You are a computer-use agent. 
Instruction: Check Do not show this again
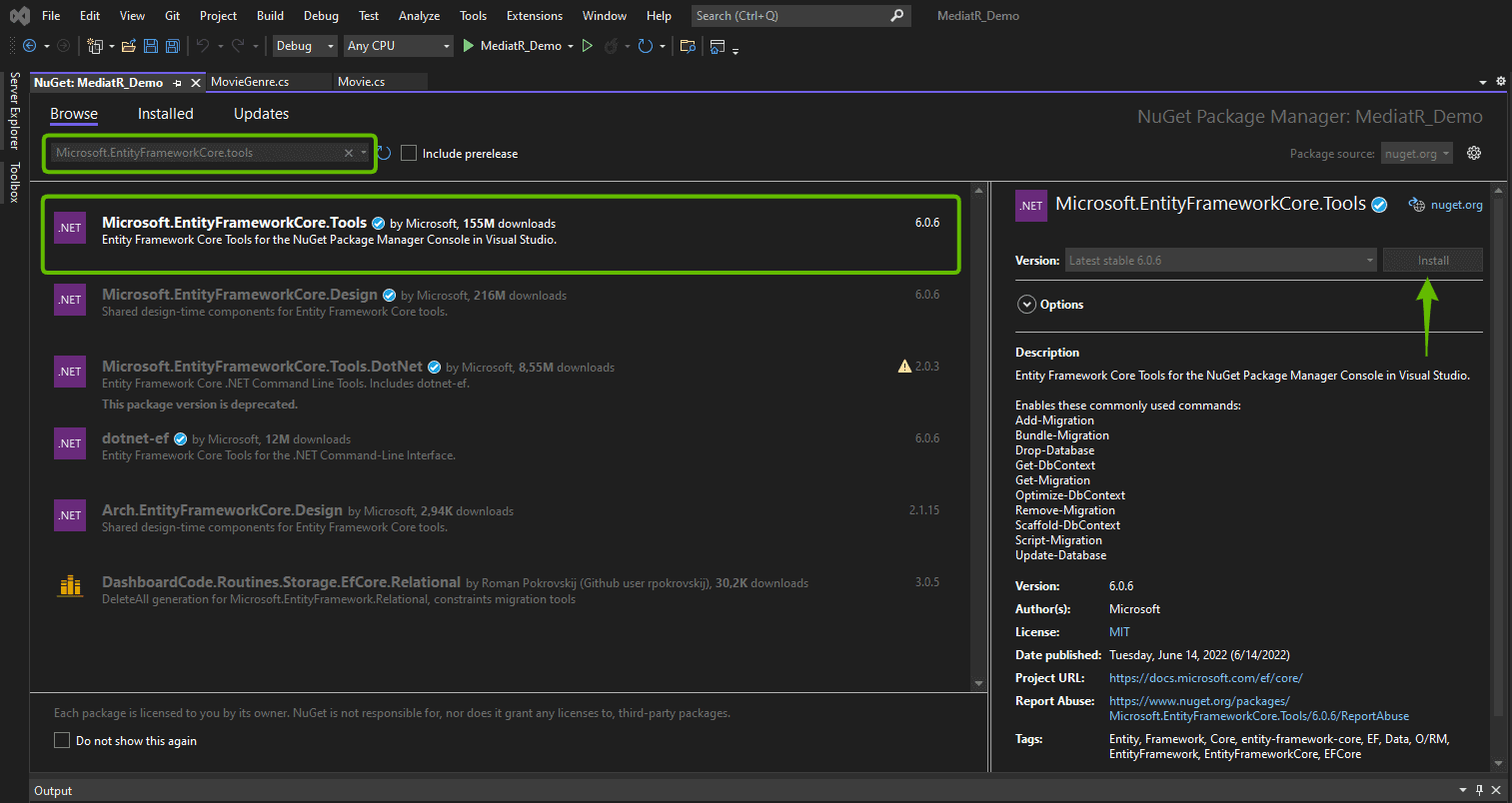(62, 740)
